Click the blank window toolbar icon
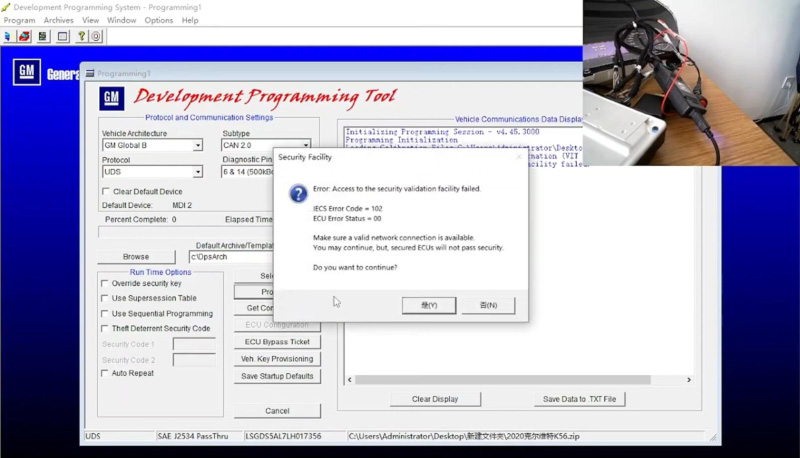Viewport: 800px width, 458px height. click(62, 37)
